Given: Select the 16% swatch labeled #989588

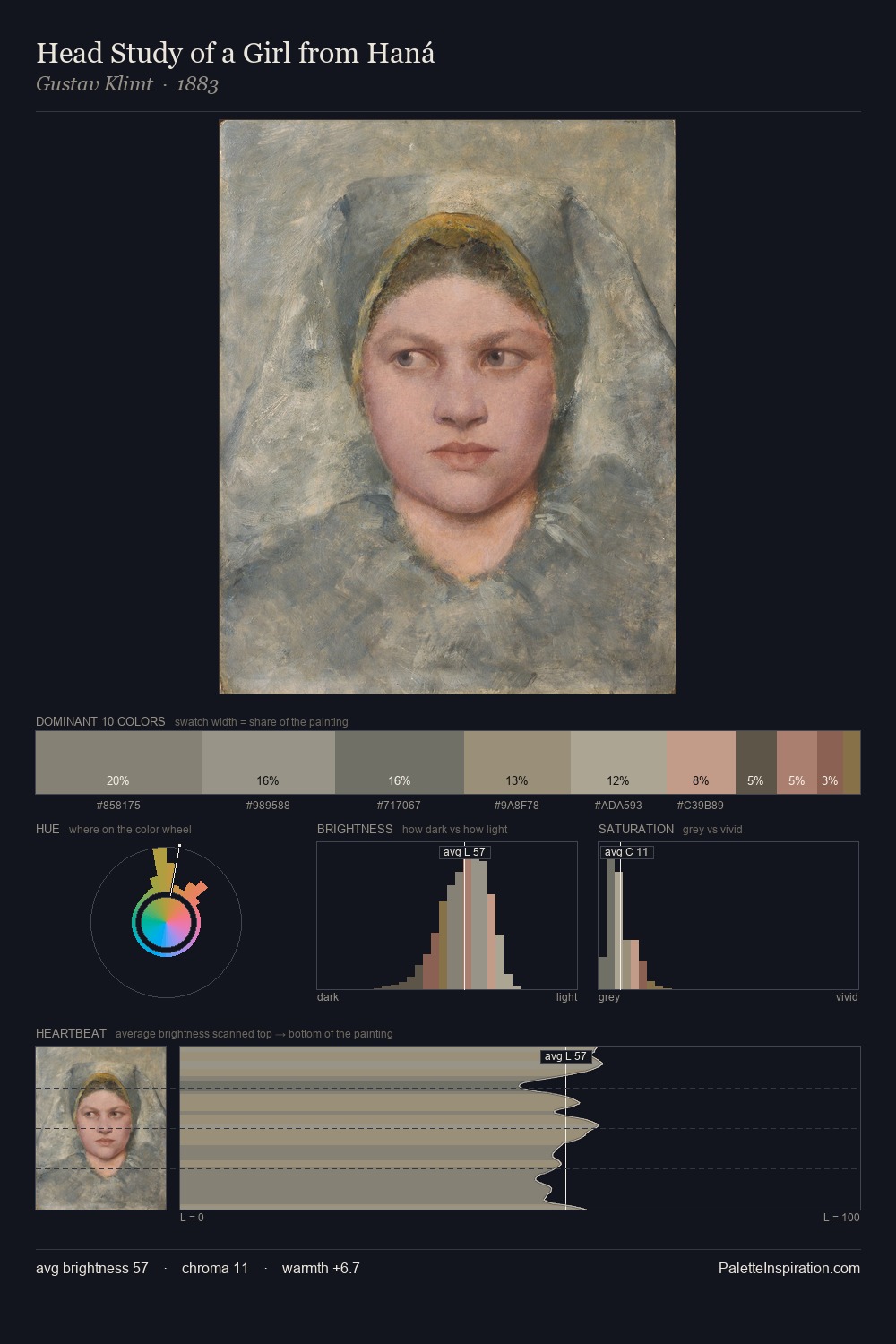Looking at the screenshot, I should coord(268,762).
